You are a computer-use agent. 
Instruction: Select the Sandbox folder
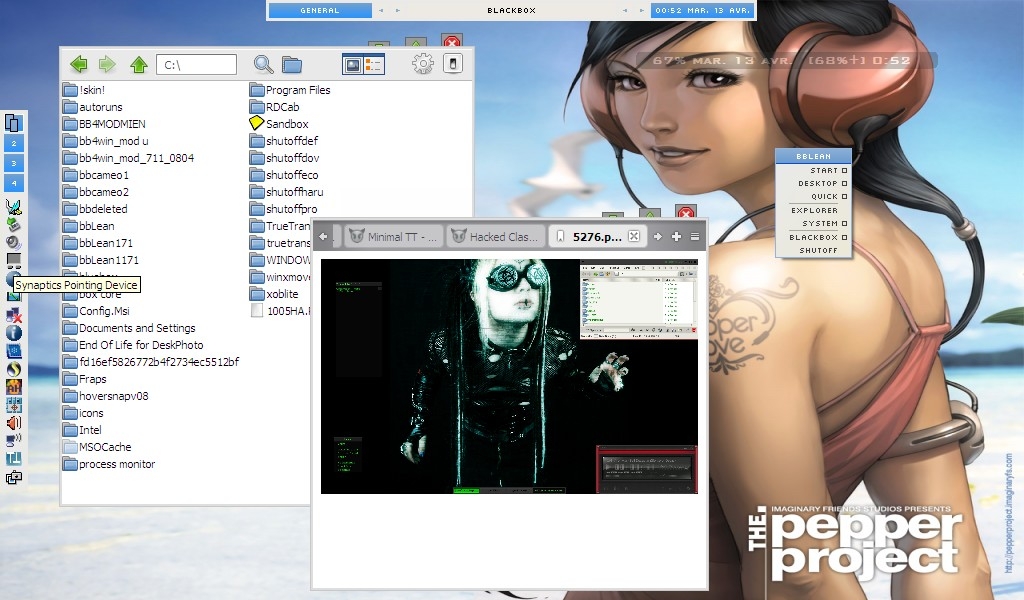click(x=279, y=123)
